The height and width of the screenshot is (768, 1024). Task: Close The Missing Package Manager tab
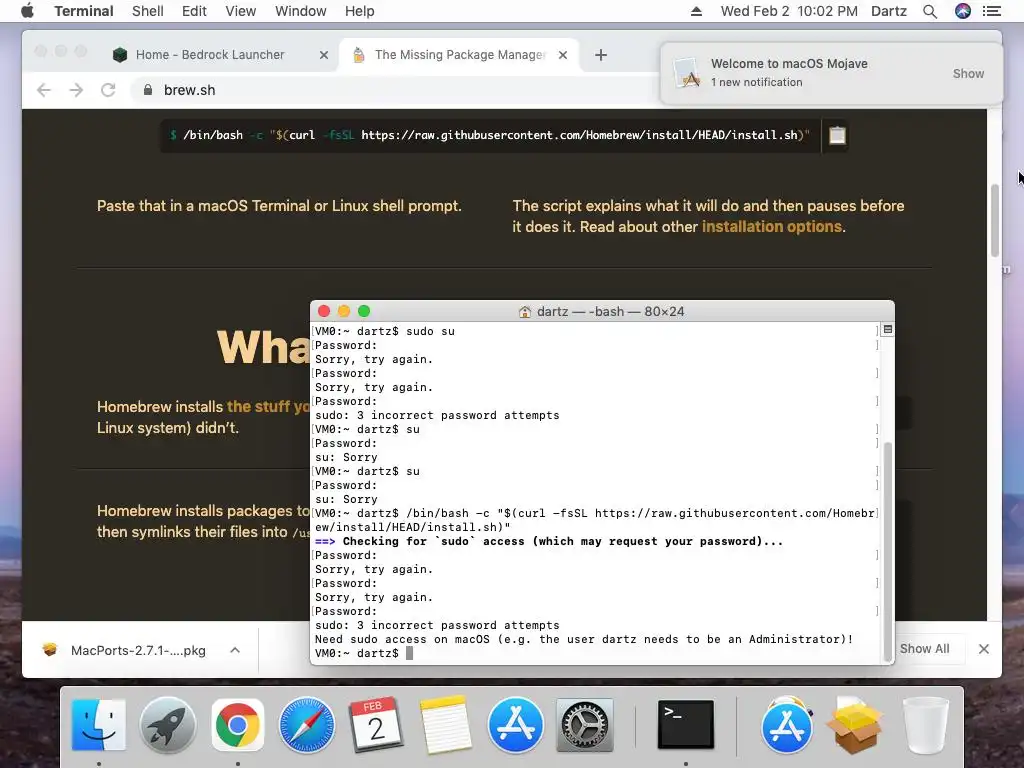563,56
